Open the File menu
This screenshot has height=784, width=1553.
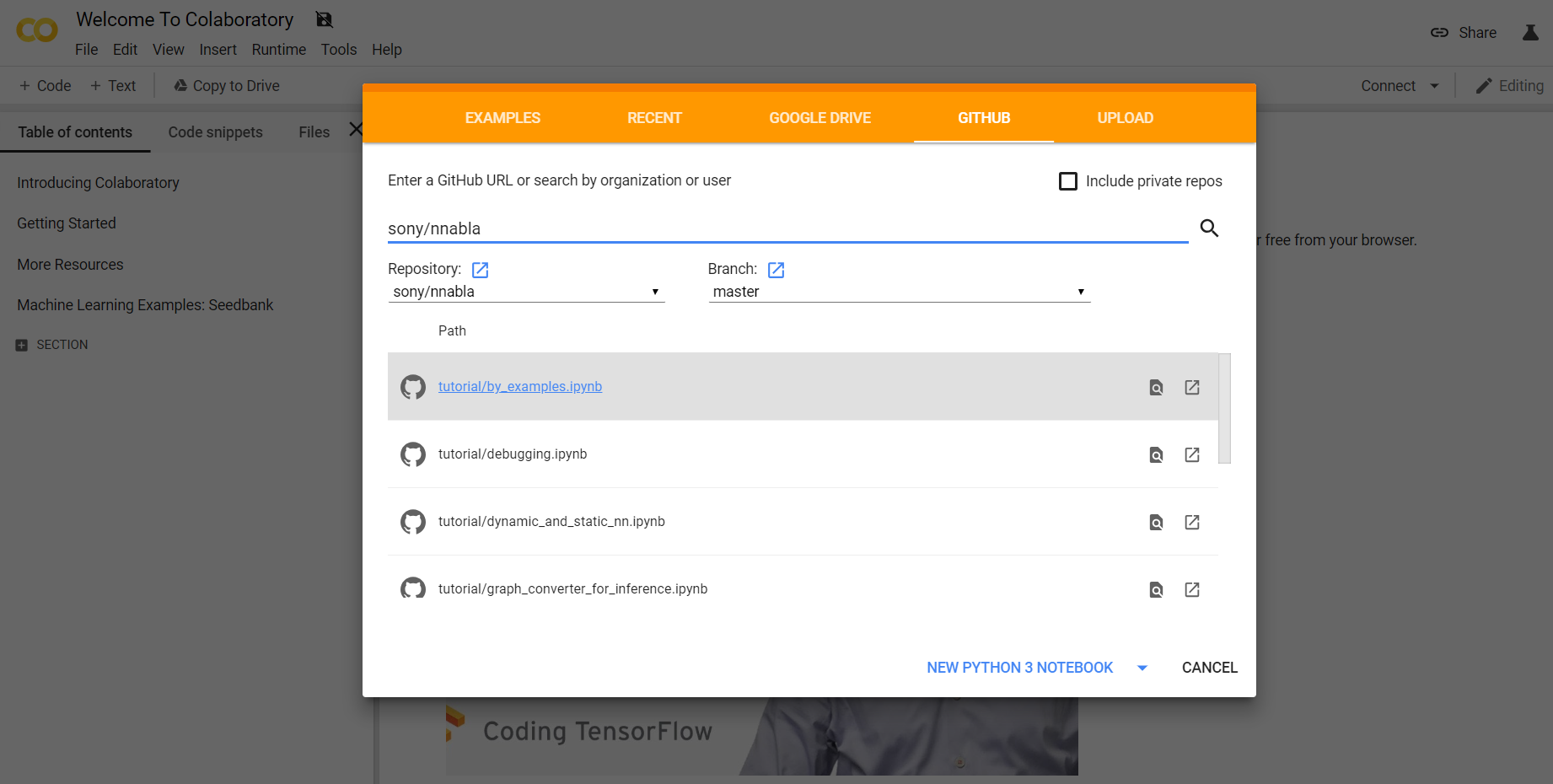[x=87, y=50]
